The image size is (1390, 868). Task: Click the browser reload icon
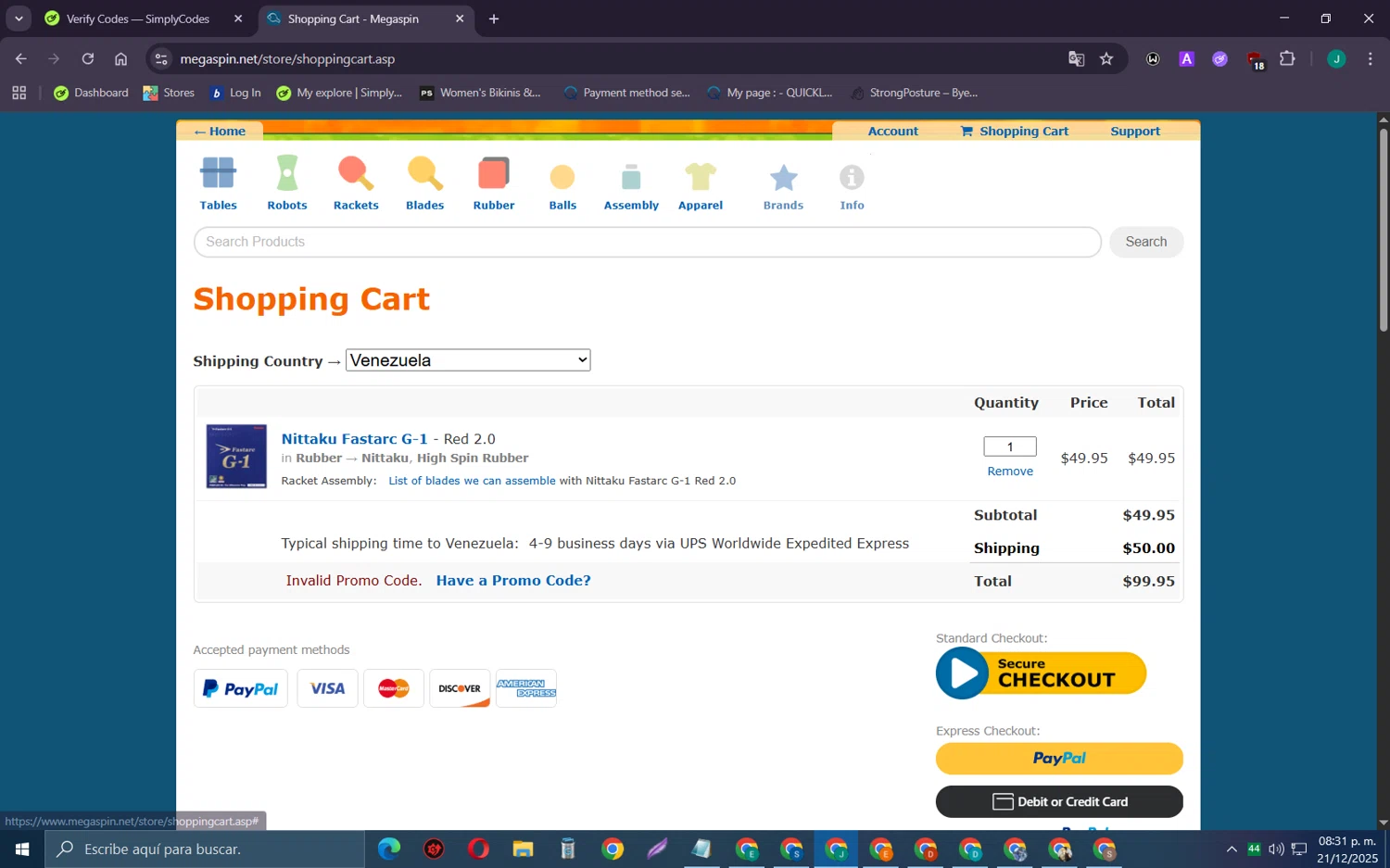[x=88, y=58]
